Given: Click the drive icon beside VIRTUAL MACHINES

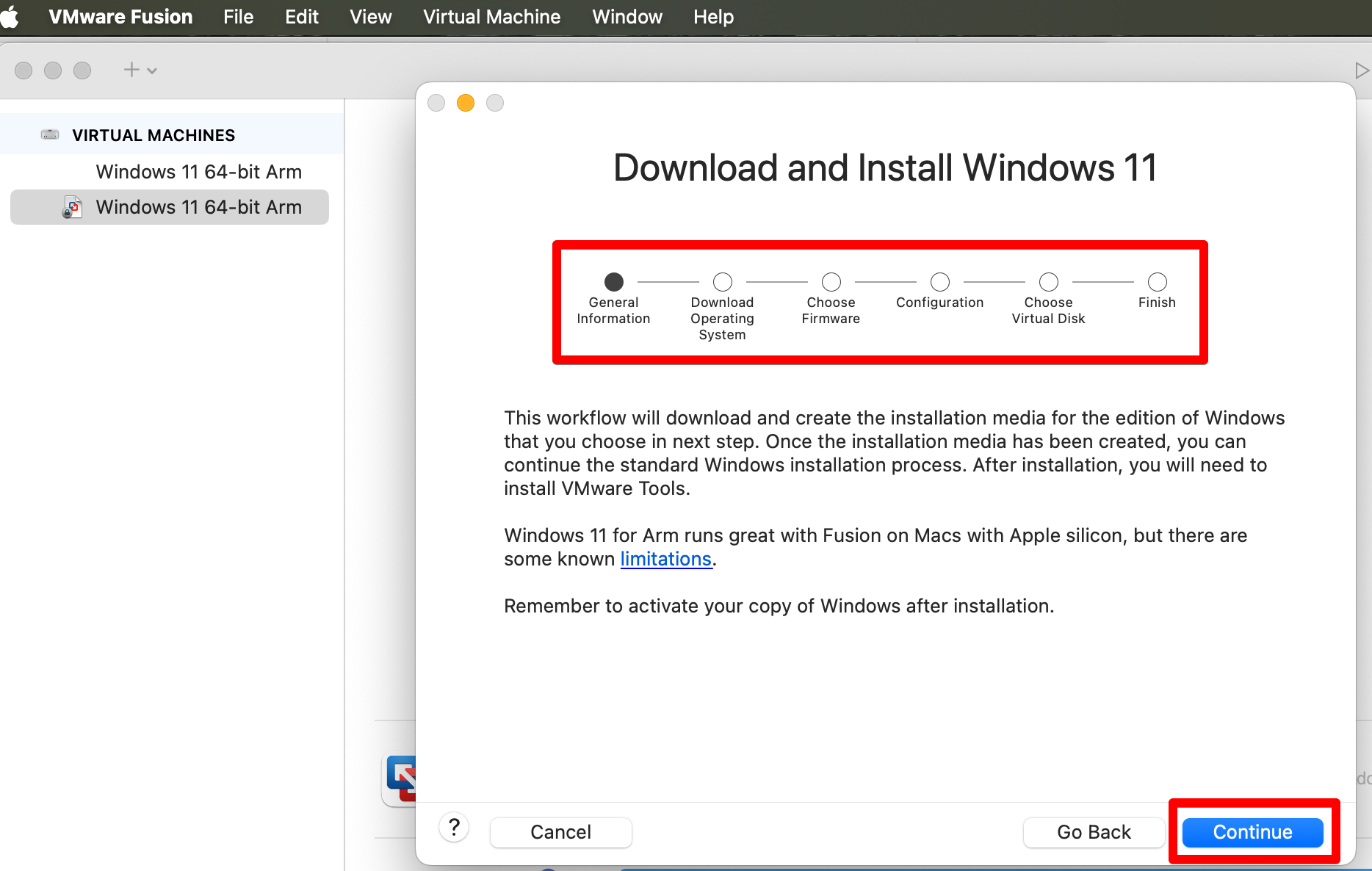Looking at the screenshot, I should 50,134.
